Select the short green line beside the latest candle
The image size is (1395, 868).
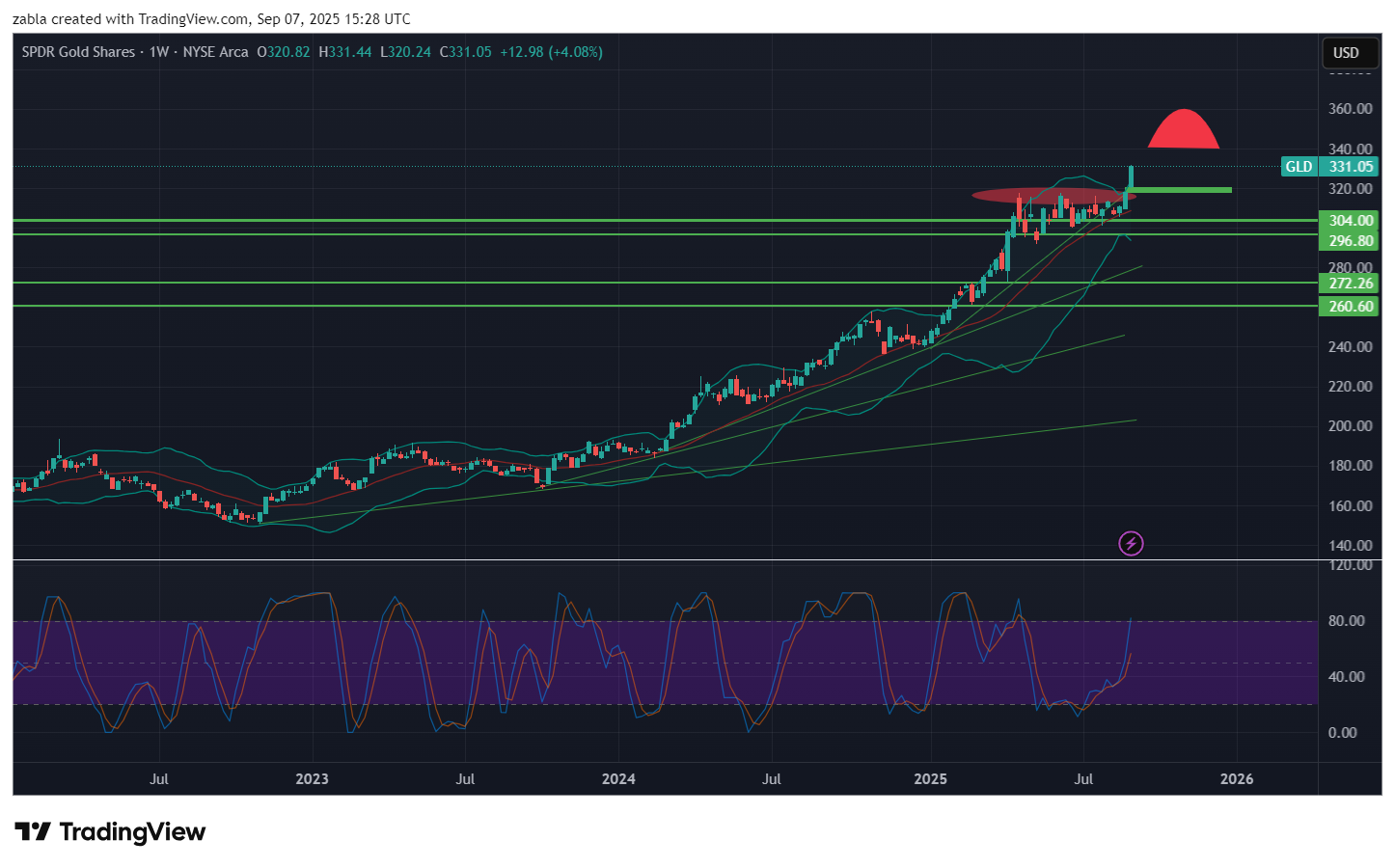click(1182, 190)
